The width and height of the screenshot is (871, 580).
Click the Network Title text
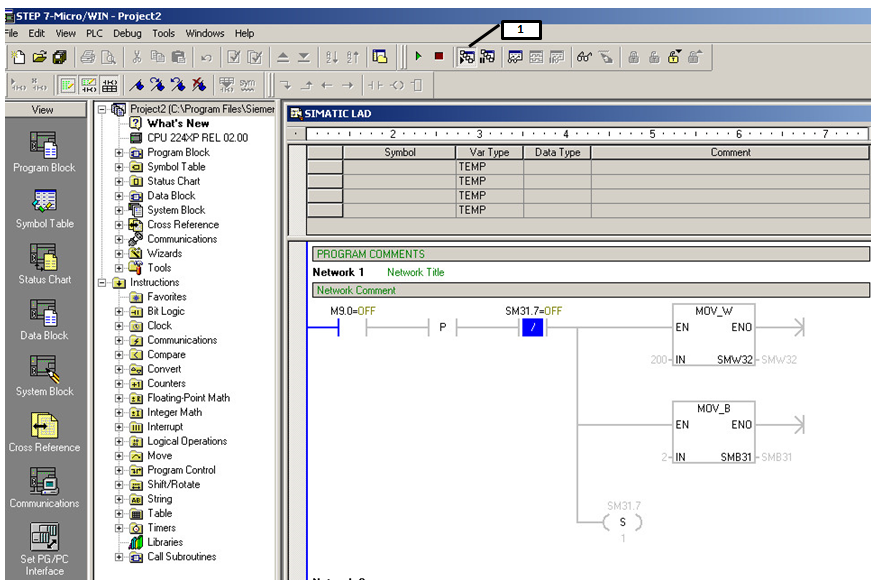(x=415, y=272)
